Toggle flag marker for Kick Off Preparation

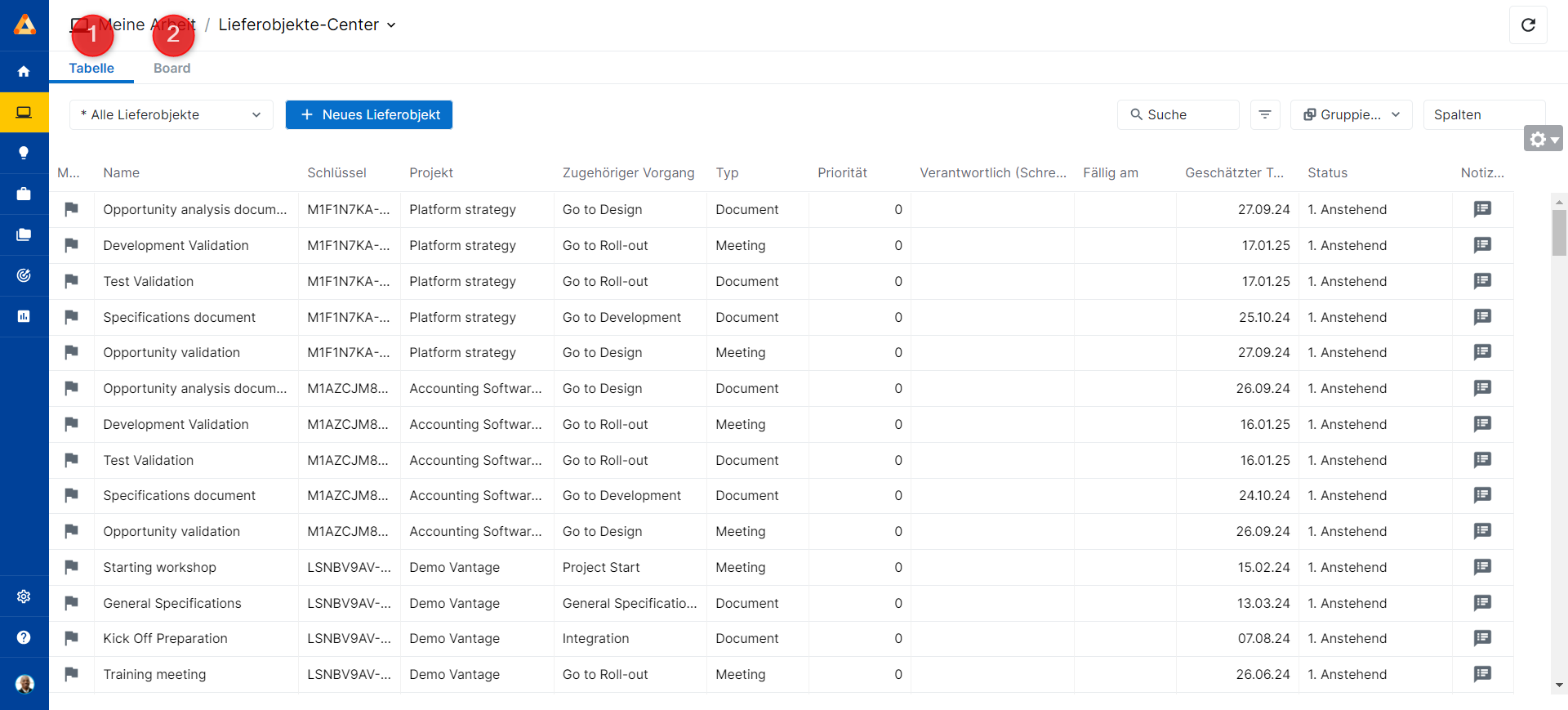[x=72, y=638]
